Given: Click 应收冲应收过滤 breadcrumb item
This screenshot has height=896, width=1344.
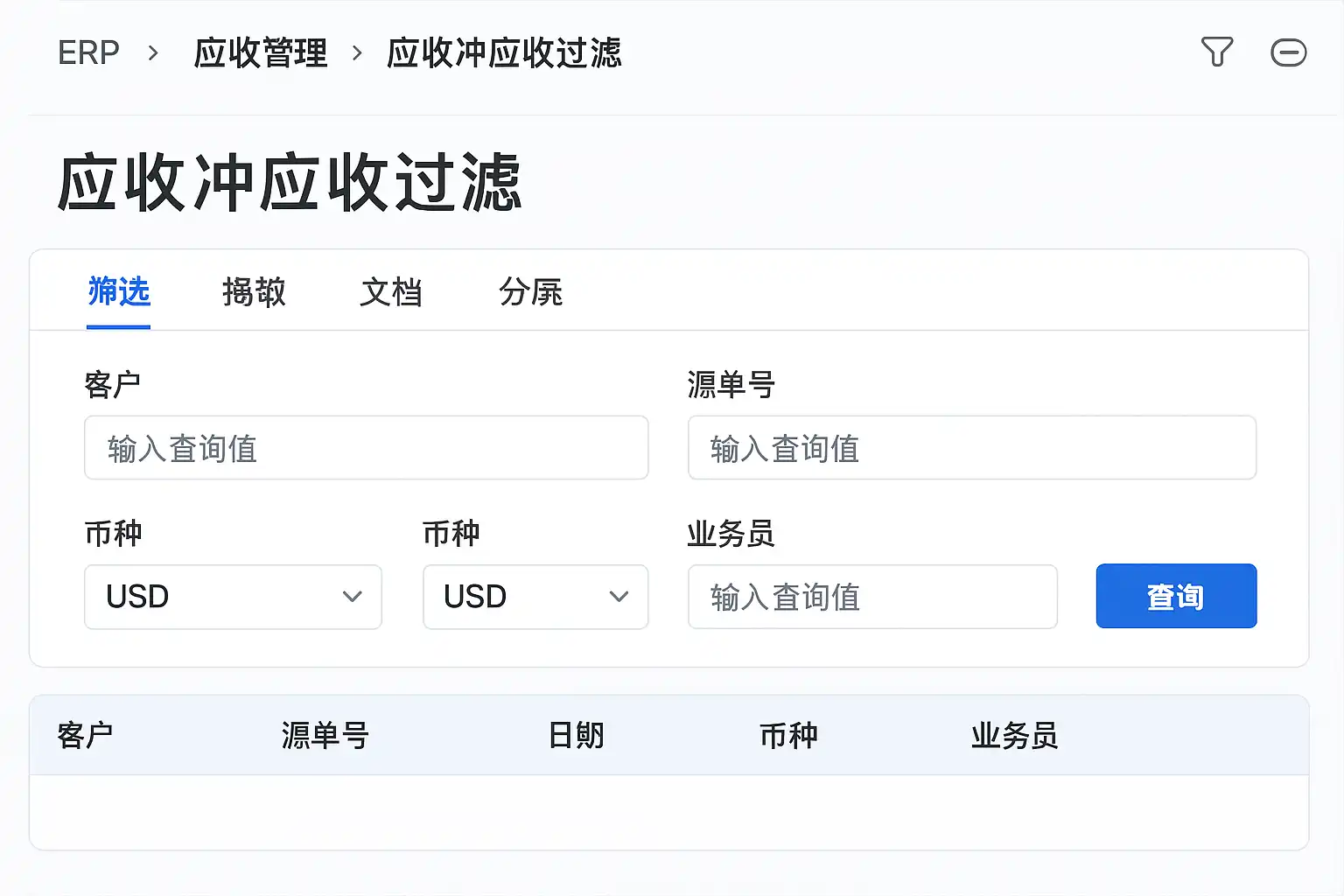Looking at the screenshot, I should (x=504, y=53).
